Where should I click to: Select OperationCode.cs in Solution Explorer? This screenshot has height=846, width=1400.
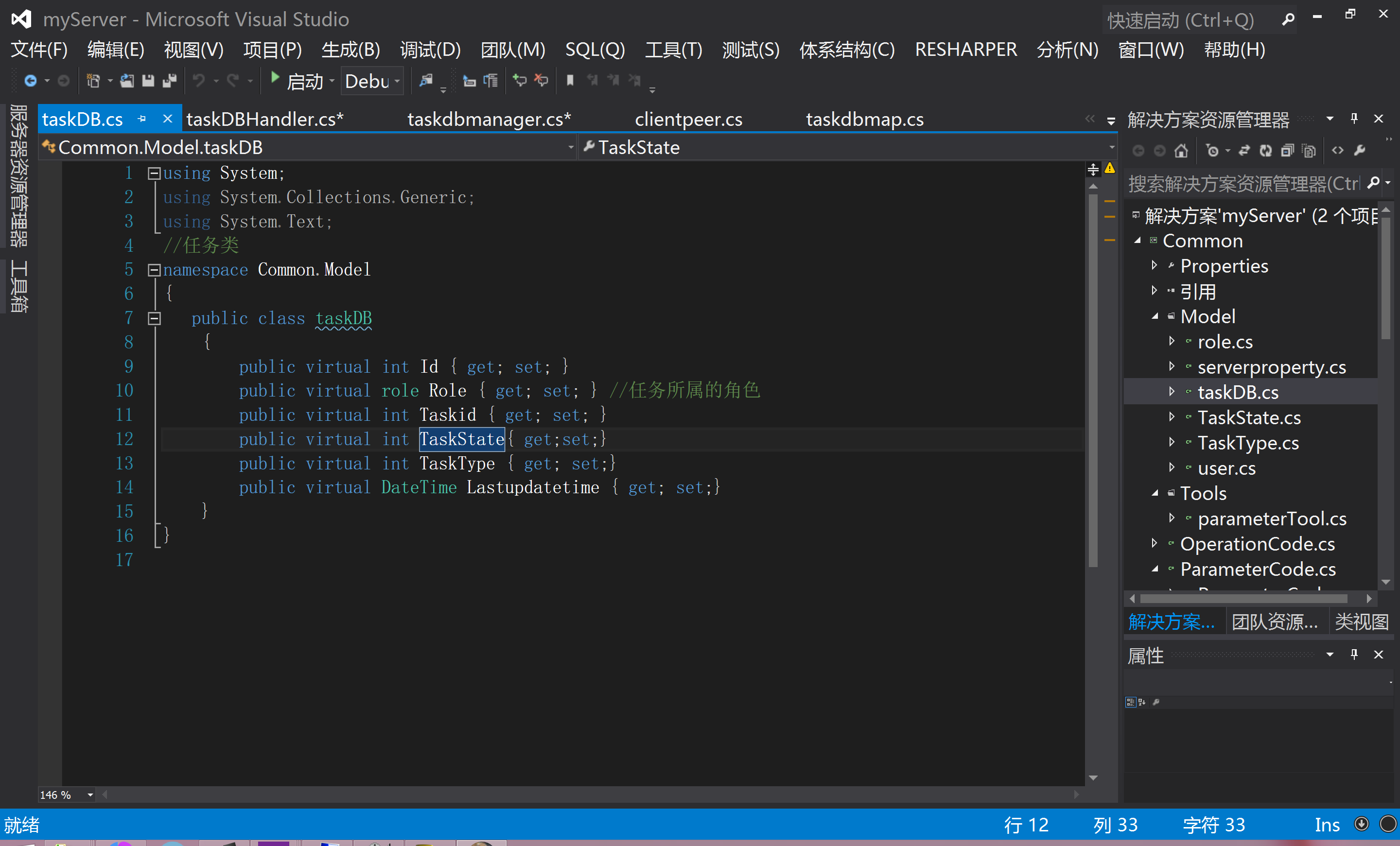(1258, 544)
